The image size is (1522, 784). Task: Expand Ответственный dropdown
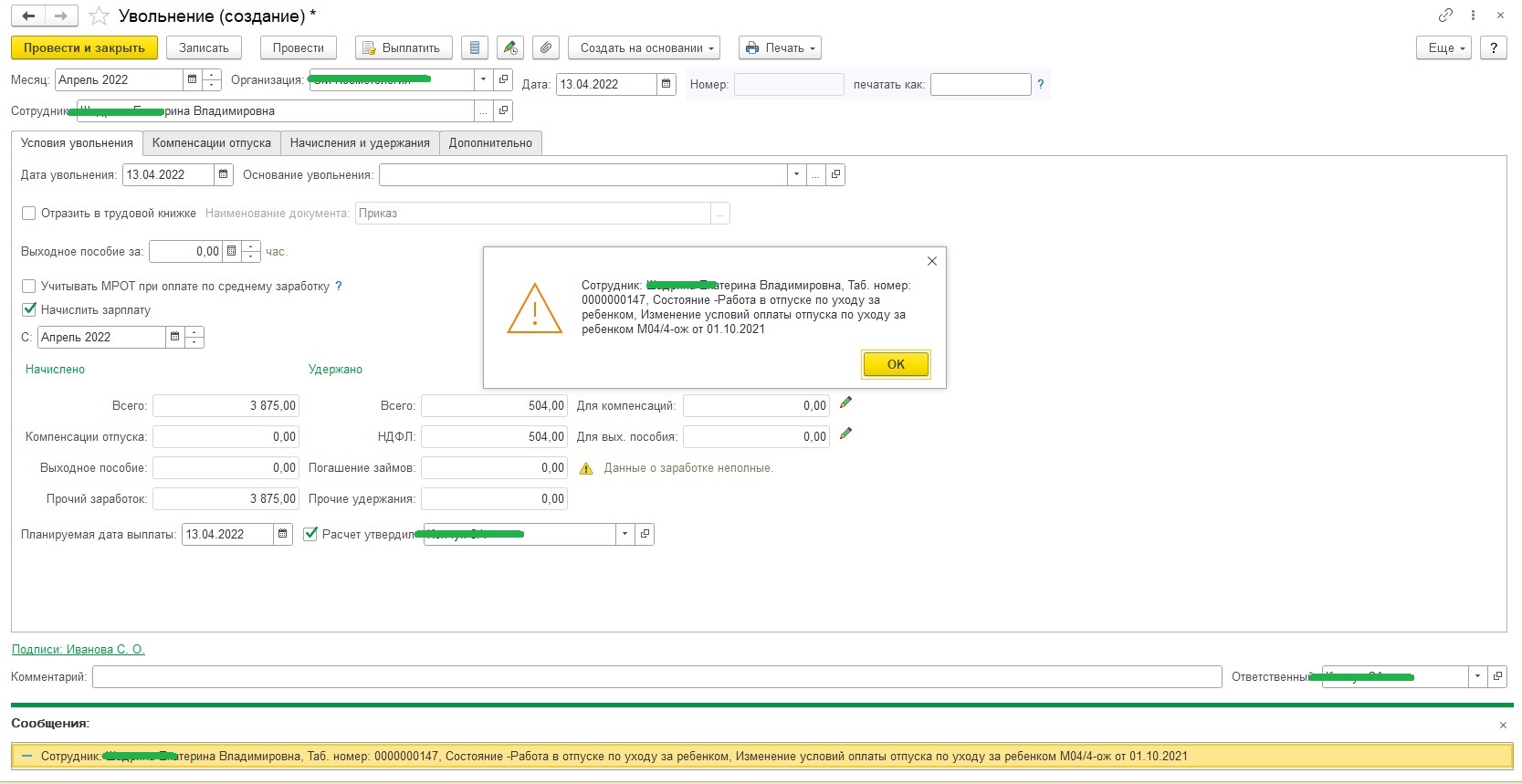point(1477,676)
